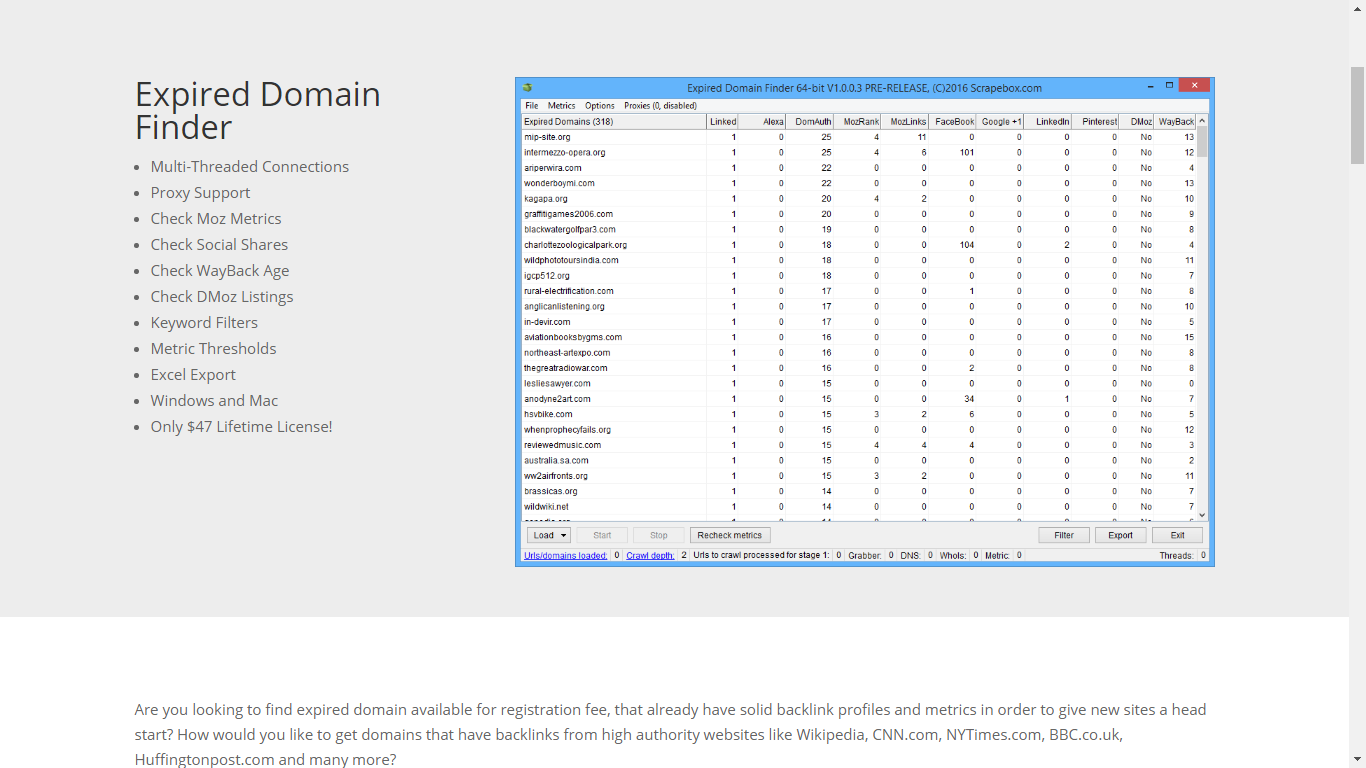
Task: Sort by the Google +1 column header
Action: (1000, 121)
